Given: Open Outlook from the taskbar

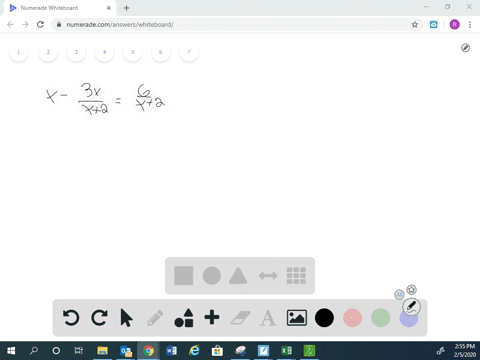Looking at the screenshot, I should 126,351.
